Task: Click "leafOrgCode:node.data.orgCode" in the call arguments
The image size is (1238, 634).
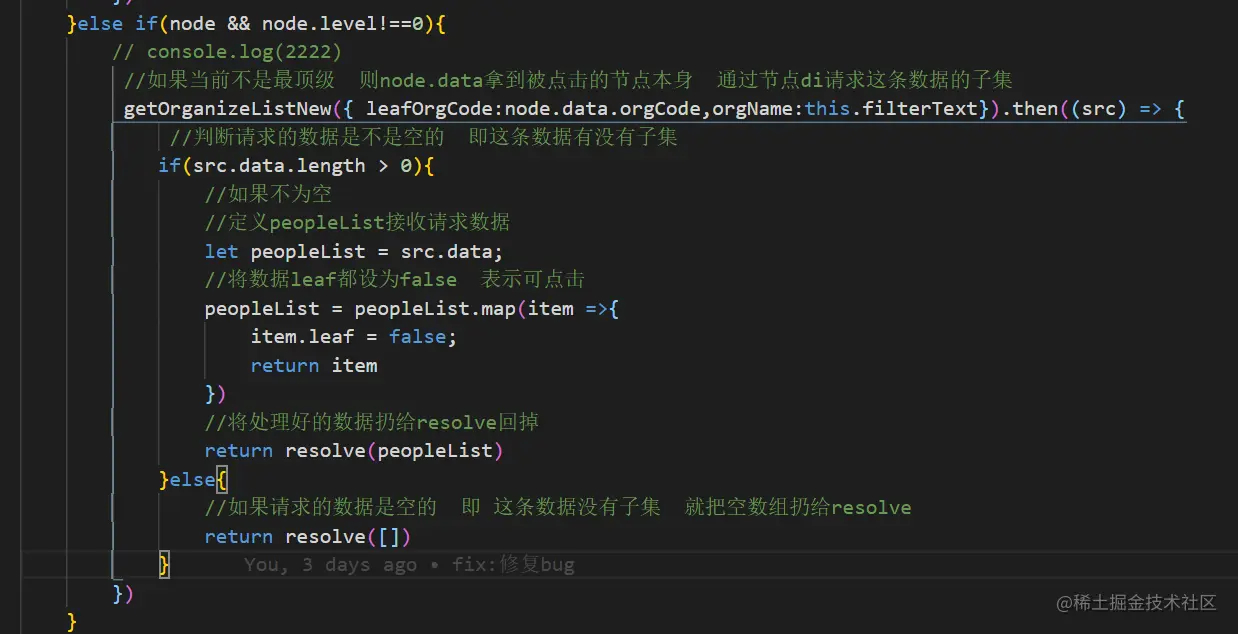Action: [534, 108]
